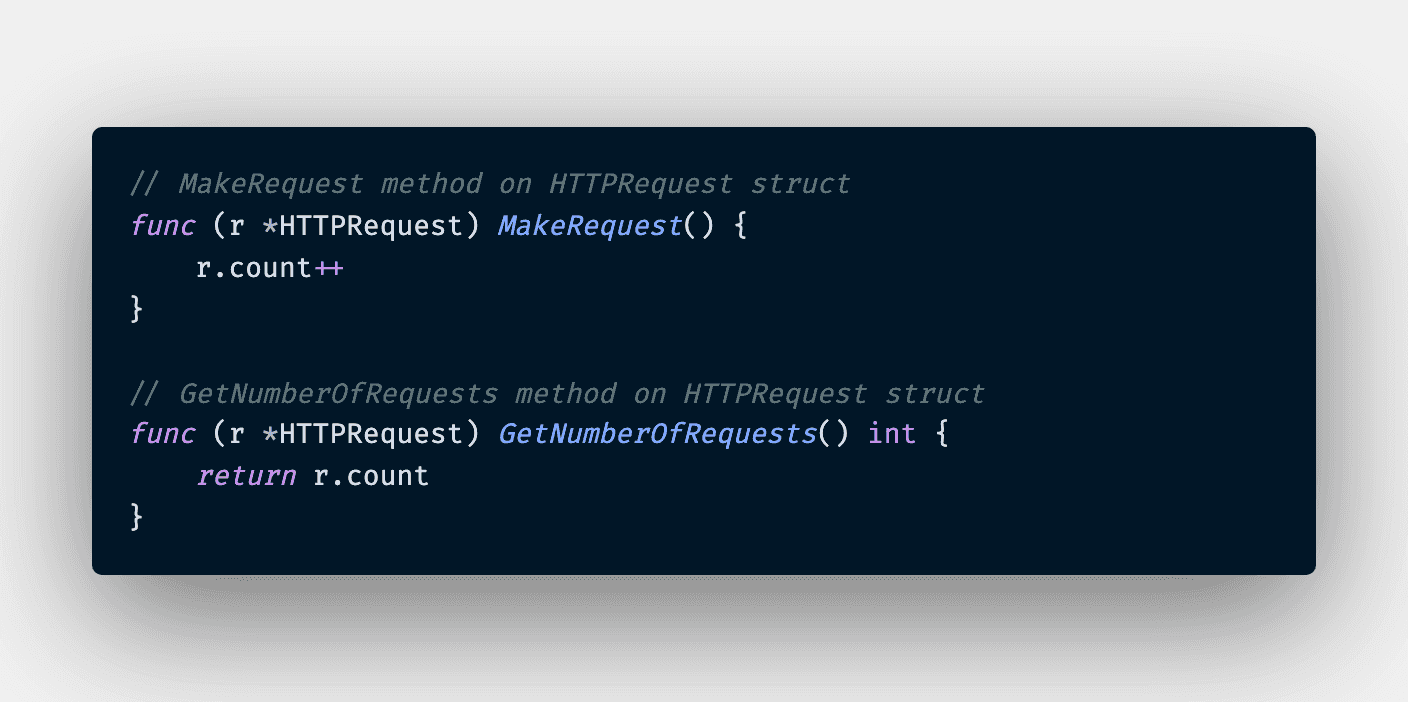Click the word struct in the second comment
The height and width of the screenshot is (702, 1408).
(x=934, y=393)
